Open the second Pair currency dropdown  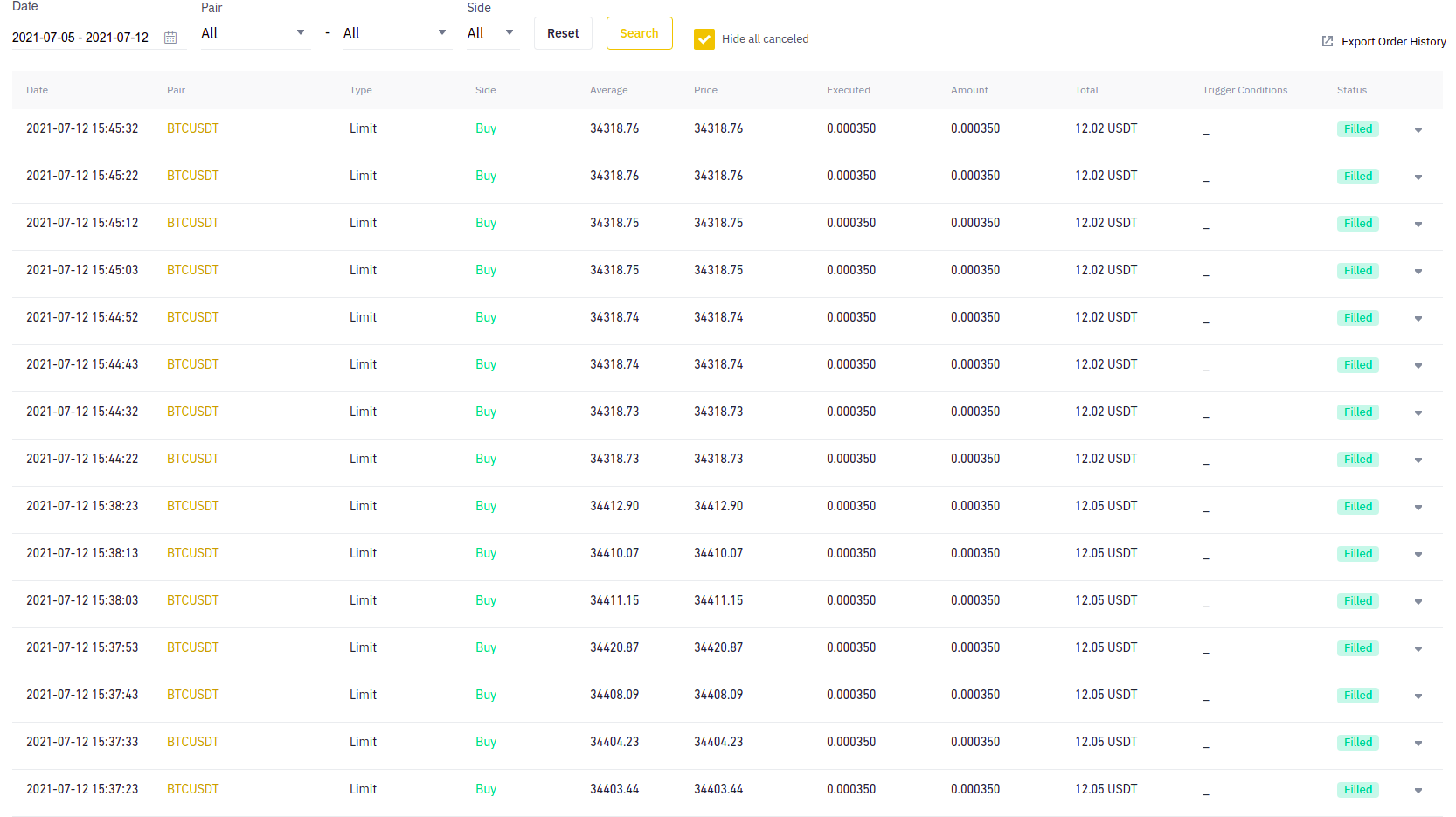[x=398, y=33]
